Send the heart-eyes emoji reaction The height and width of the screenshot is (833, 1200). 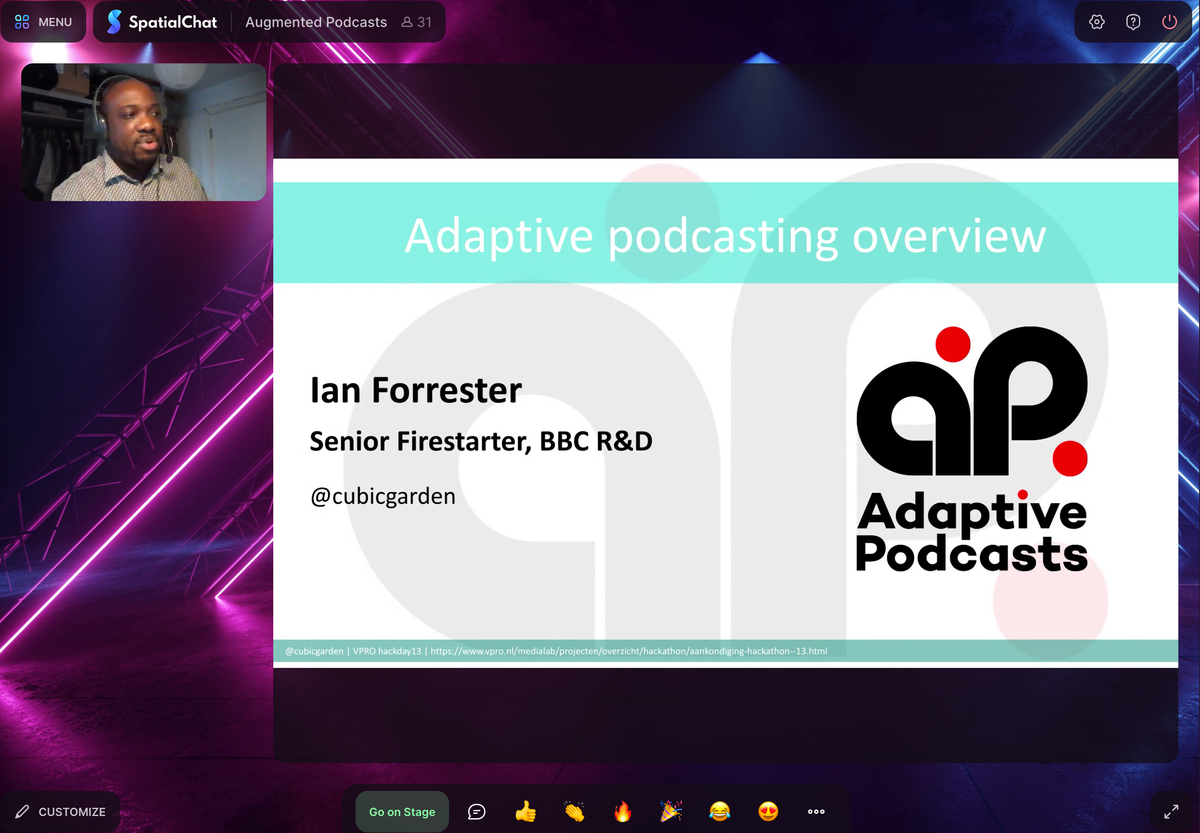pyautogui.click(x=768, y=811)
